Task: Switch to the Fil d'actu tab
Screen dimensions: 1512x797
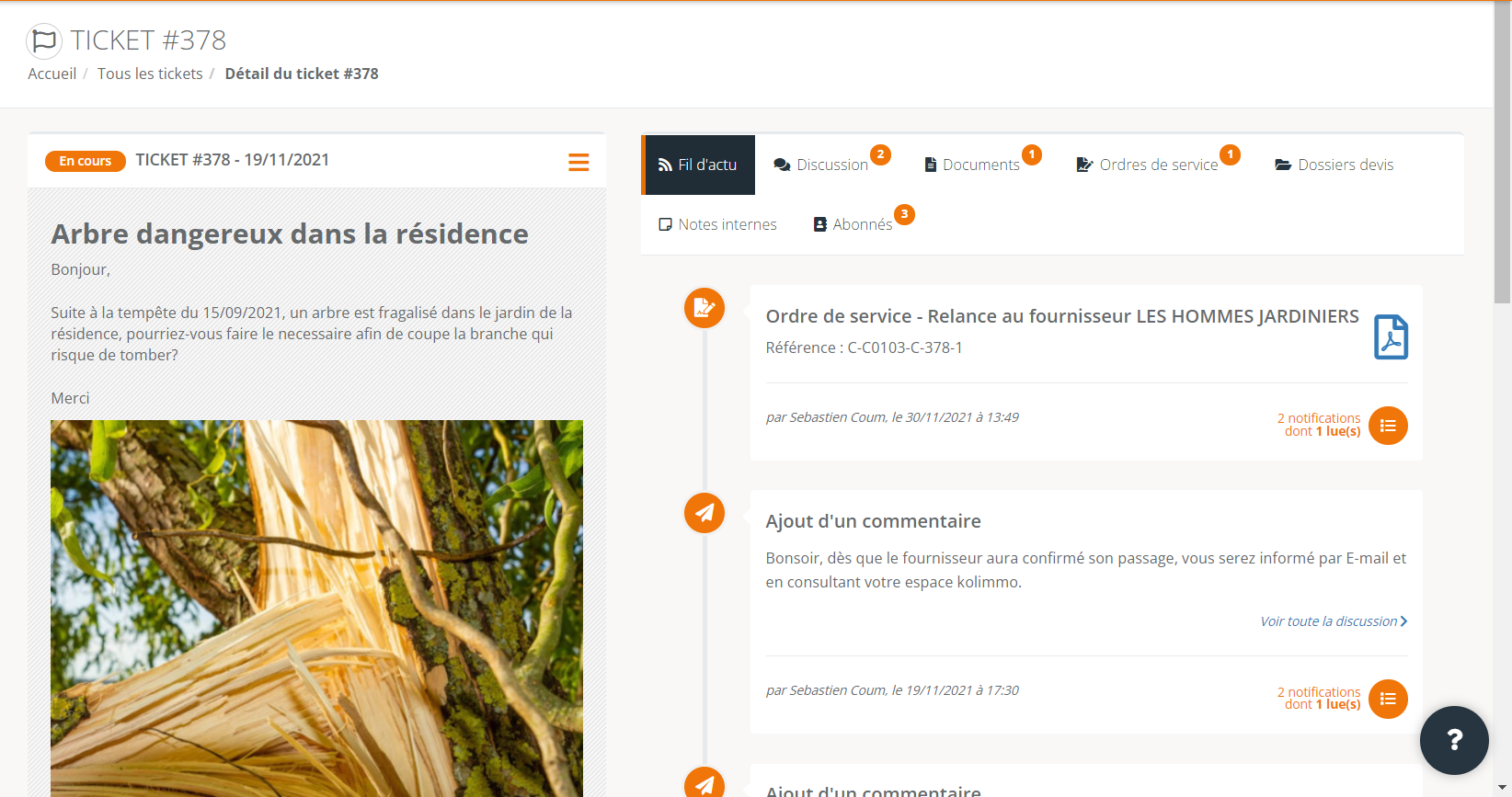Action: point(698,165)
